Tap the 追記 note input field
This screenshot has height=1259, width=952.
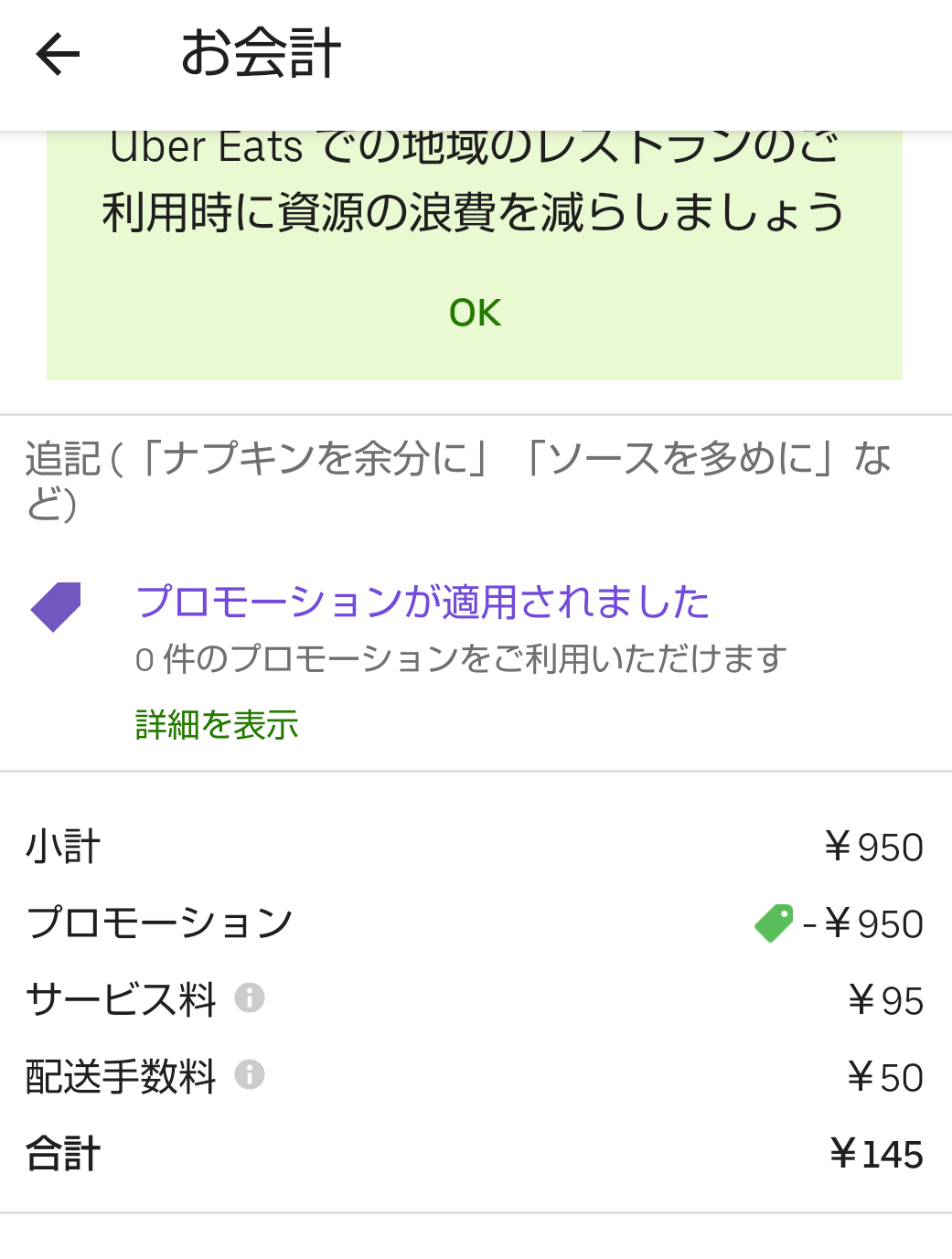(x=476, y=481)
